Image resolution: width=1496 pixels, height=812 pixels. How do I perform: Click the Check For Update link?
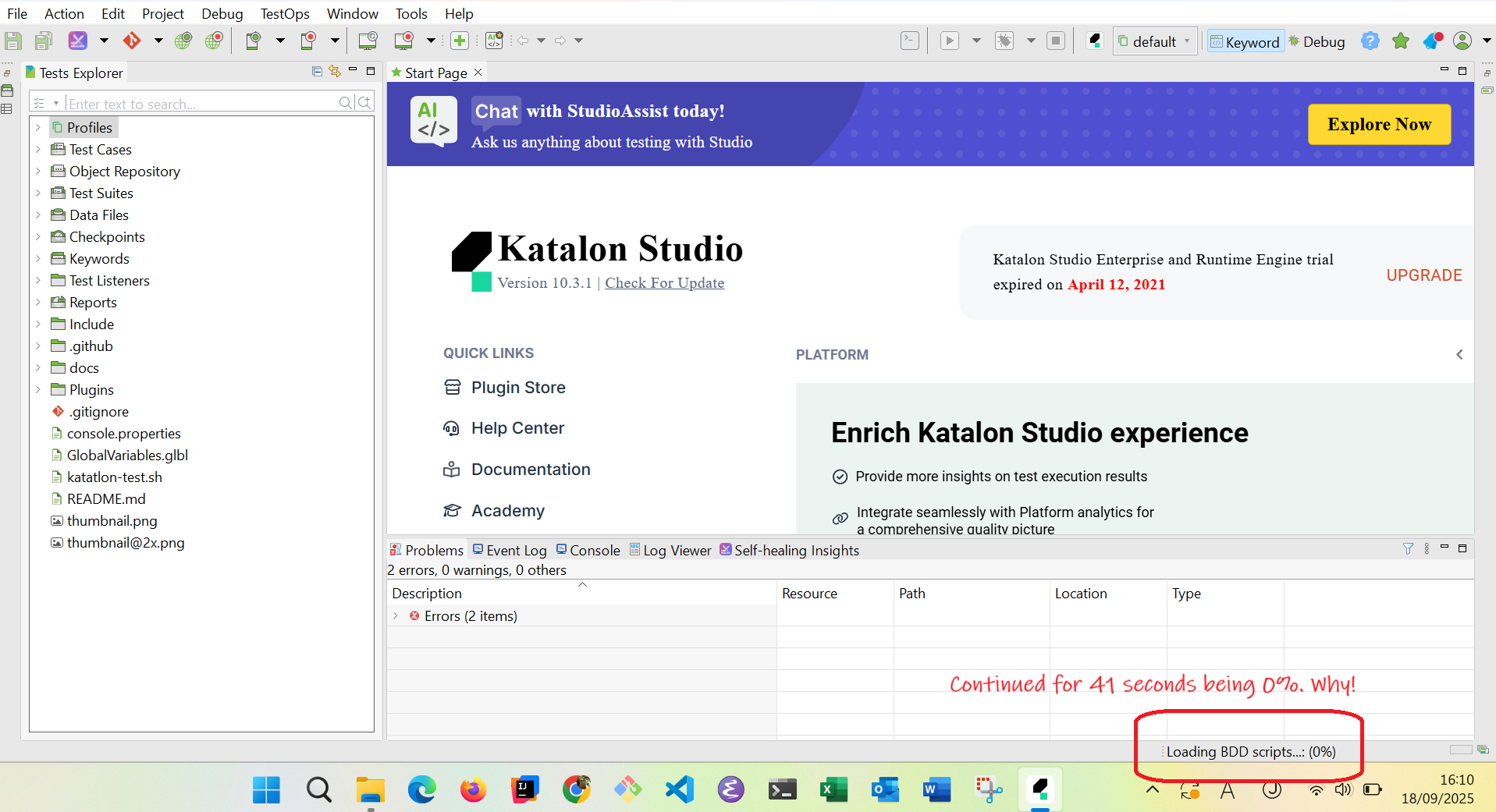click(x=664, y=282)
